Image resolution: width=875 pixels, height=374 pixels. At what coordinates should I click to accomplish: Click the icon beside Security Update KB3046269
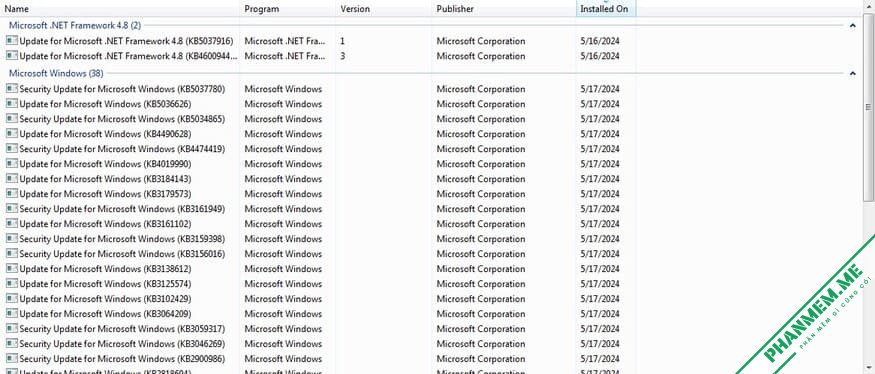tap(12, 344)
